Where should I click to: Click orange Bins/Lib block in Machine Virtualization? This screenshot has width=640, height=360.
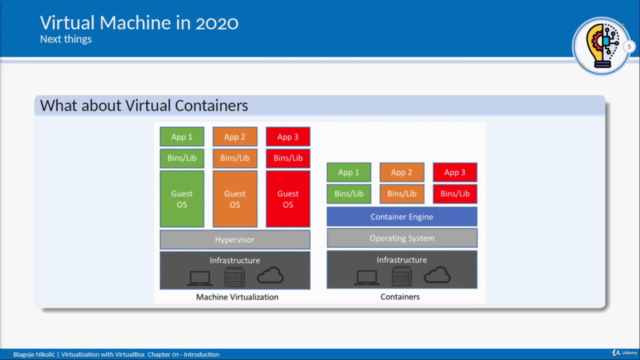(235, 158)
